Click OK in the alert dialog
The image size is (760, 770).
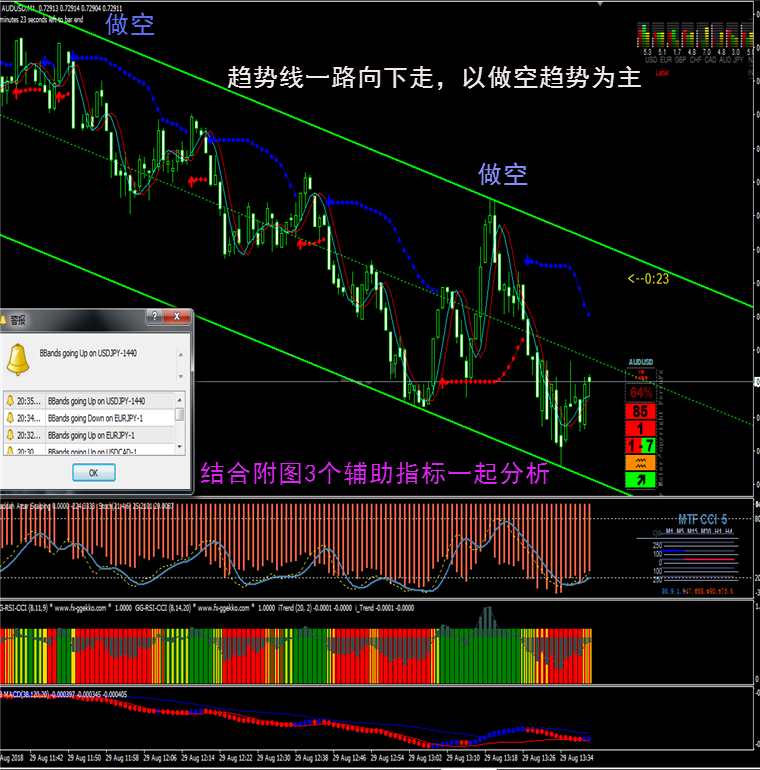tap(94, 473)
